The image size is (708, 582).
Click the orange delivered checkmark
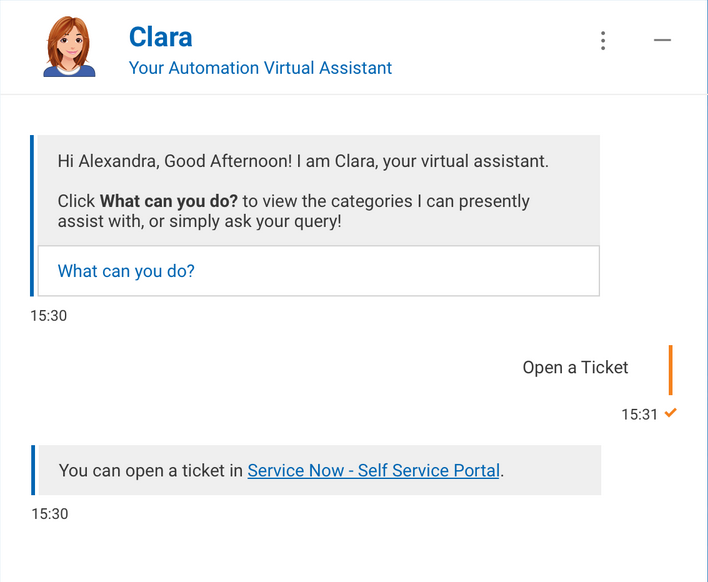click(x=671, y=413)
